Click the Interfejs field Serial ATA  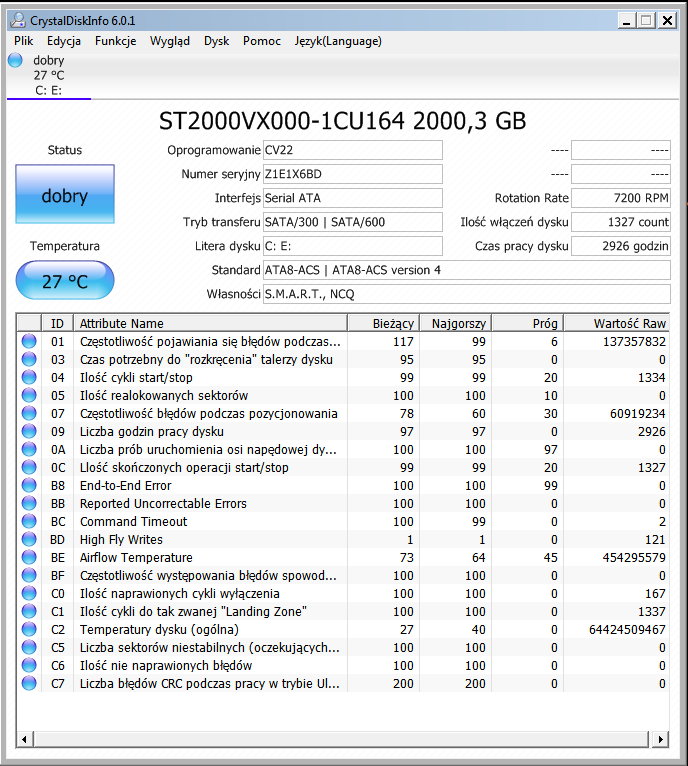pos(353,198)
